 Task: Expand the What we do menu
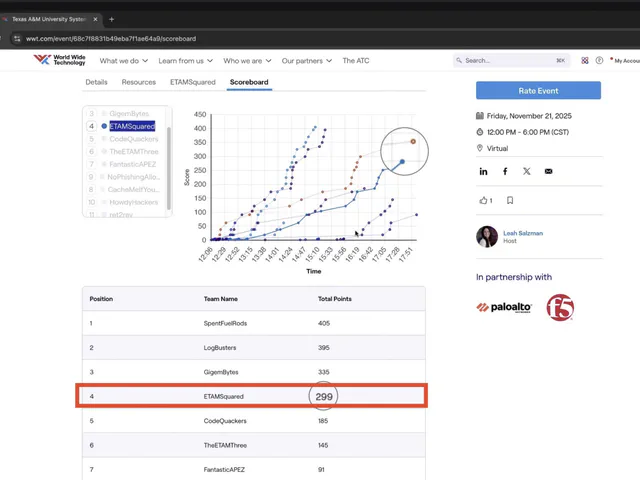pos(124,61)
